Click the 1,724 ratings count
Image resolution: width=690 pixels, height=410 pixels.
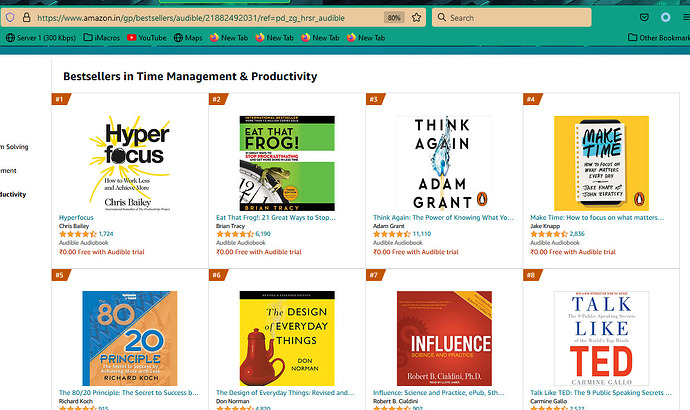coord(106,234)
